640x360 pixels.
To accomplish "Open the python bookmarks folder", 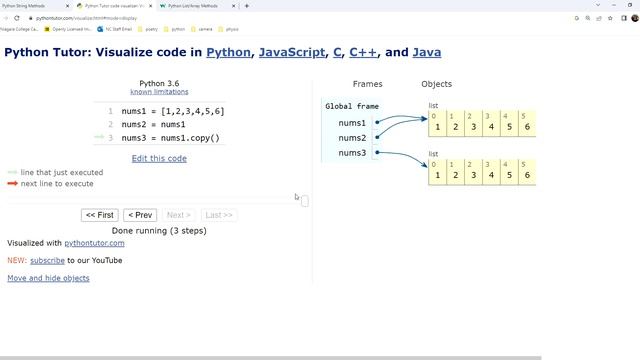I will click(174, 29).
